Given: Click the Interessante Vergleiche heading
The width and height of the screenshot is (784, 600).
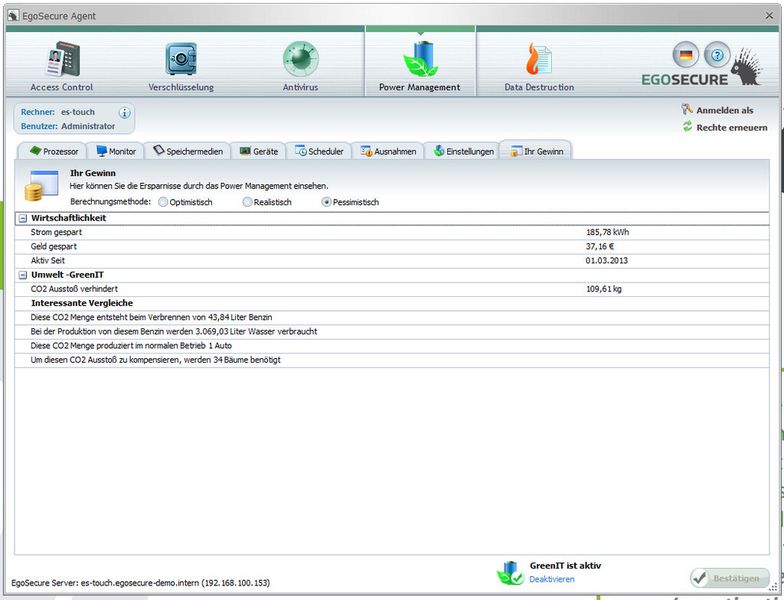Looking at the screenshot, I should pos(82,303).
